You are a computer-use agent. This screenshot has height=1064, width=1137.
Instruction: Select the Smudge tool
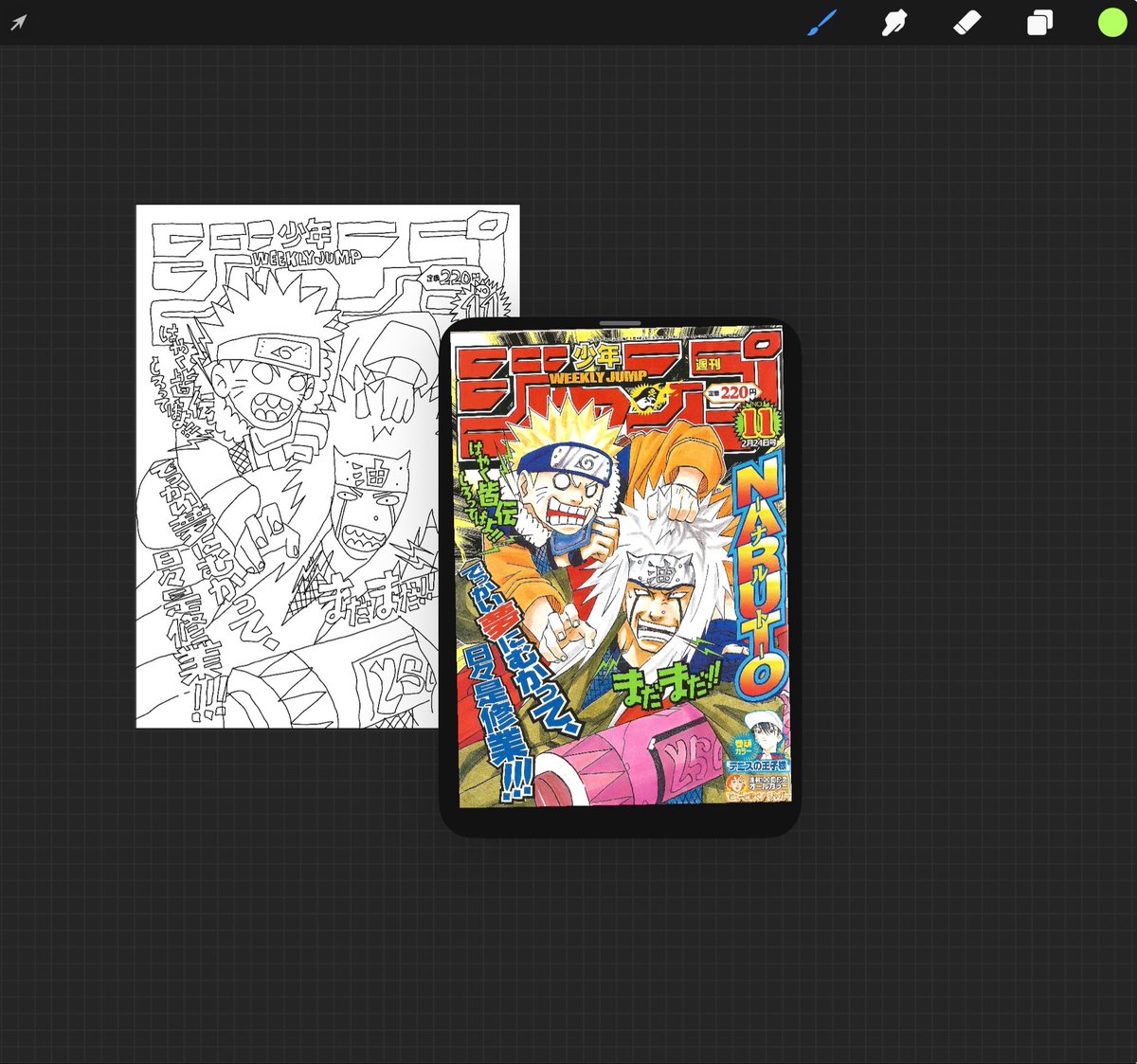click(x=893, y=23)
